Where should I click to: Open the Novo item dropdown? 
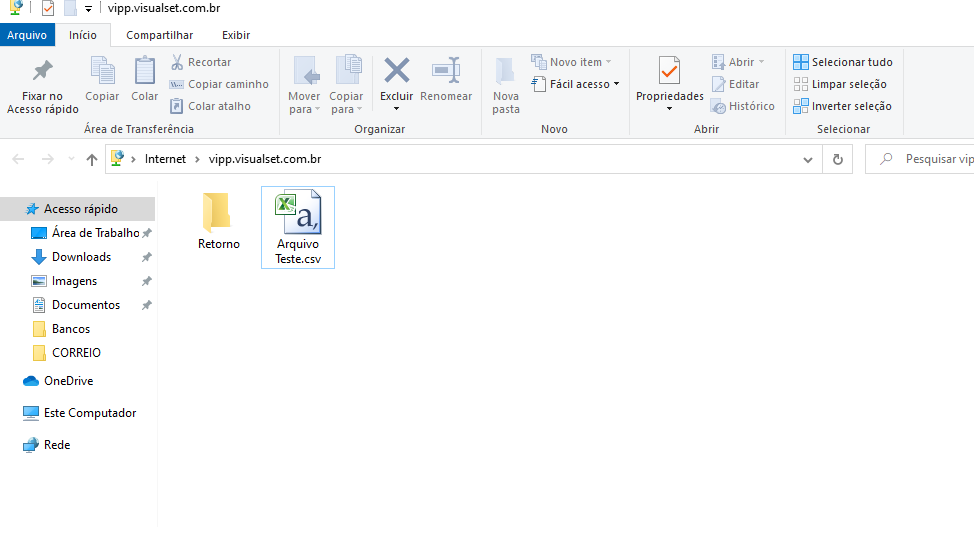click(x=571, y=62)
